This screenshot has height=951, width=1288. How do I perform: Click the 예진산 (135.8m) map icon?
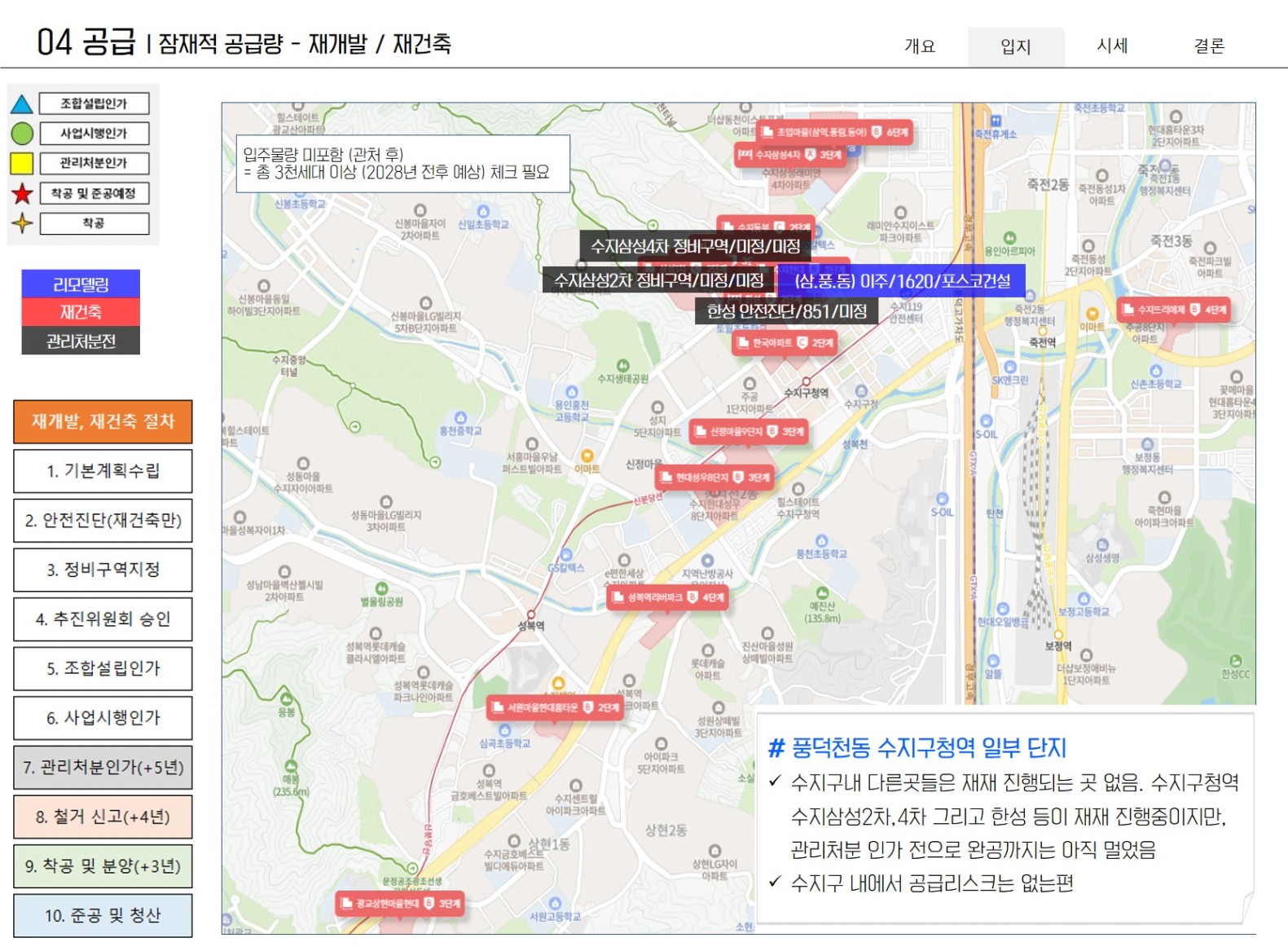coord(822,592)
